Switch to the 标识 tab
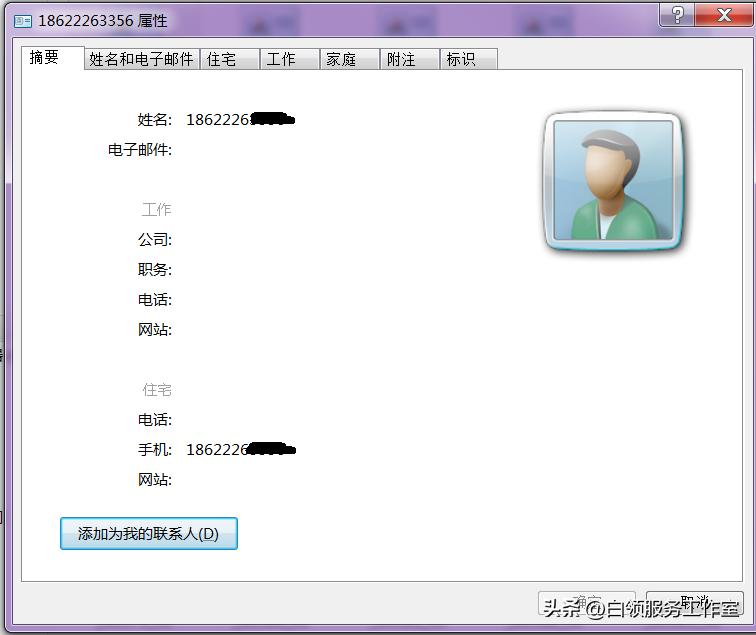This screenshot has width=756, height=635. point(469,59)
